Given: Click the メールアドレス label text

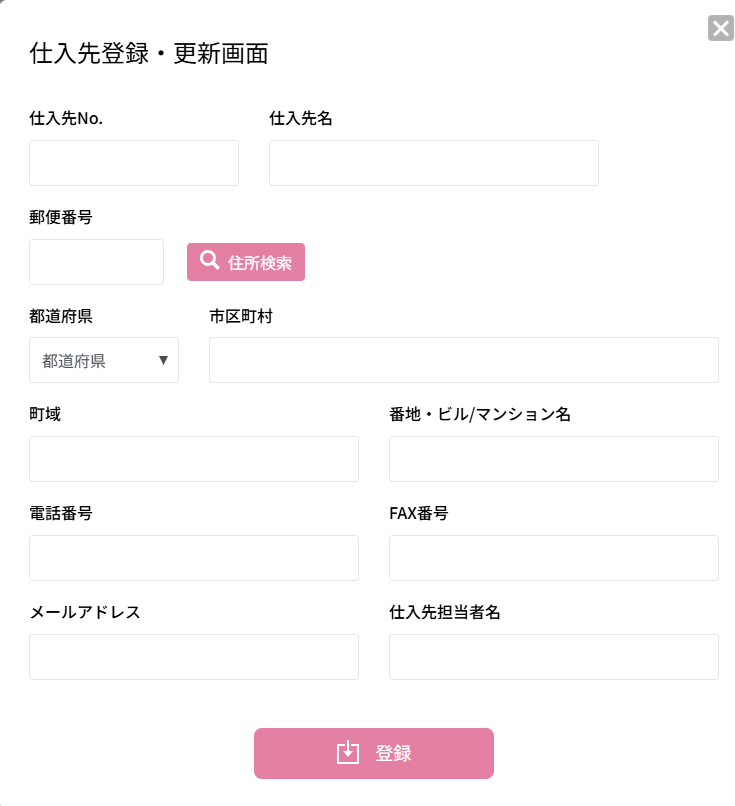Looking at the screenshot, I should pos(85,612).
